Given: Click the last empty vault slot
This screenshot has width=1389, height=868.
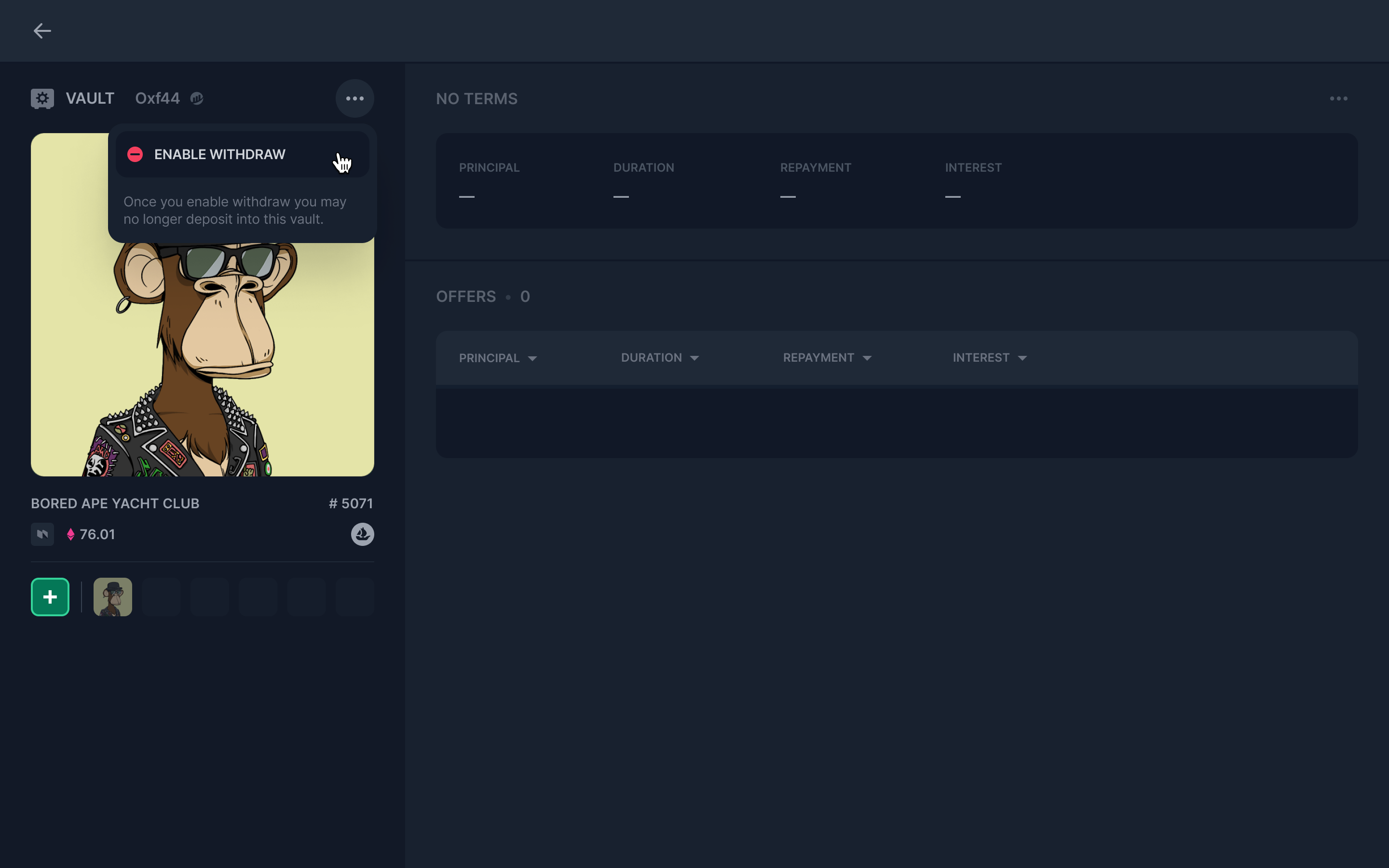Looking at the screenshot, I should (x=354, y=597).
